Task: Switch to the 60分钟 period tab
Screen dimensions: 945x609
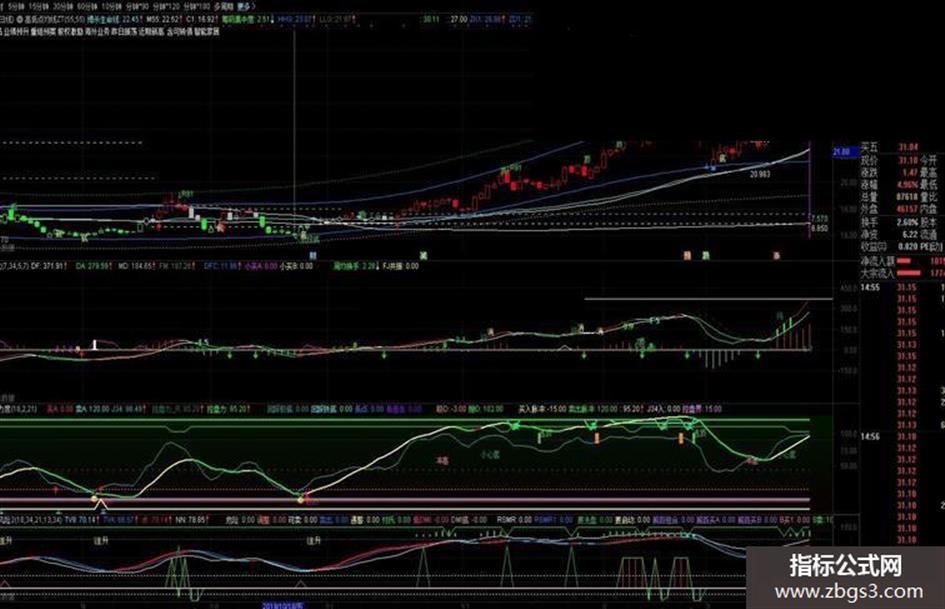Action: 88,6
